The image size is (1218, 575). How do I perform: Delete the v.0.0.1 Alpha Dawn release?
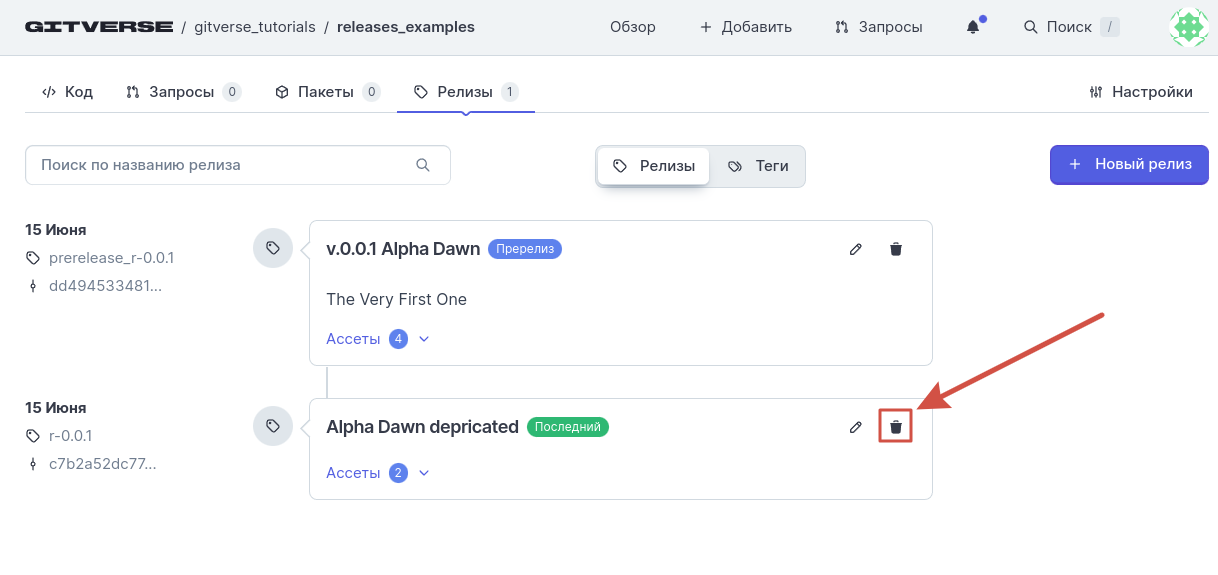click(x=896, y=249)
